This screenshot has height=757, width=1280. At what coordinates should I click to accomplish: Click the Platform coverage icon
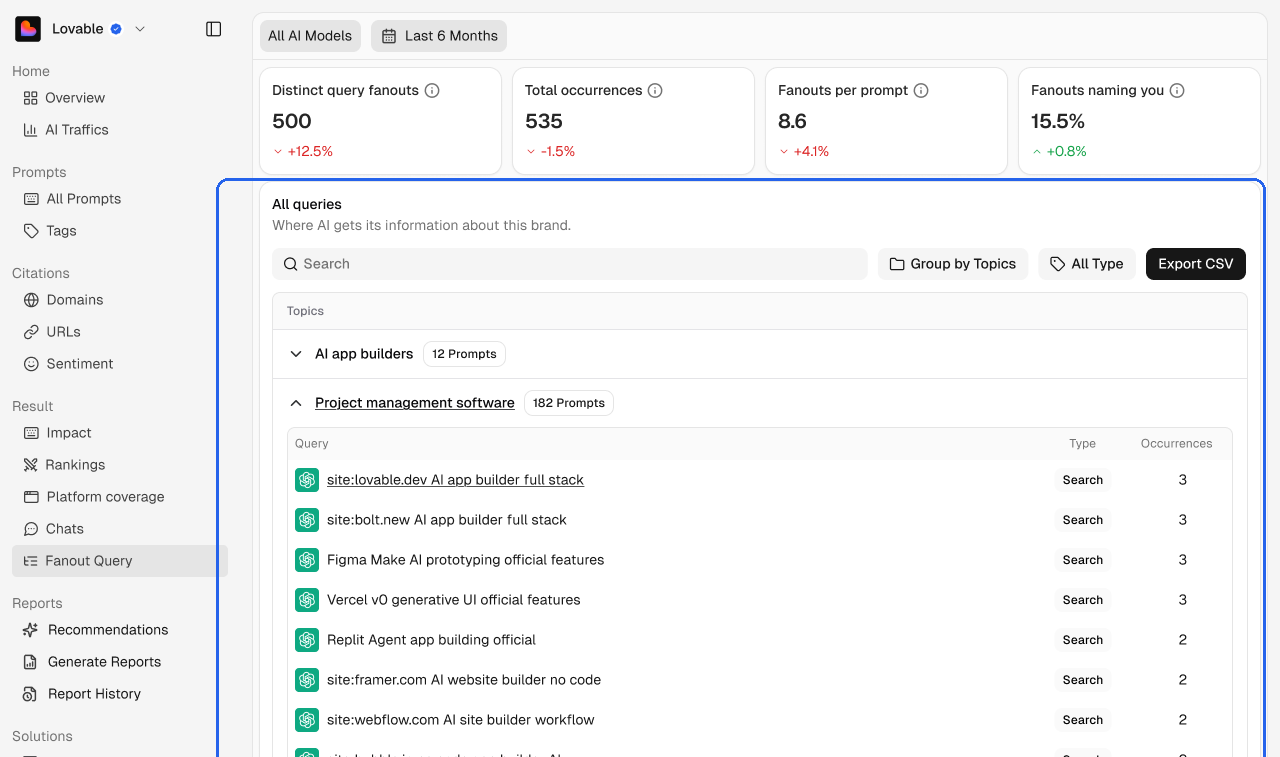[31, 497]
